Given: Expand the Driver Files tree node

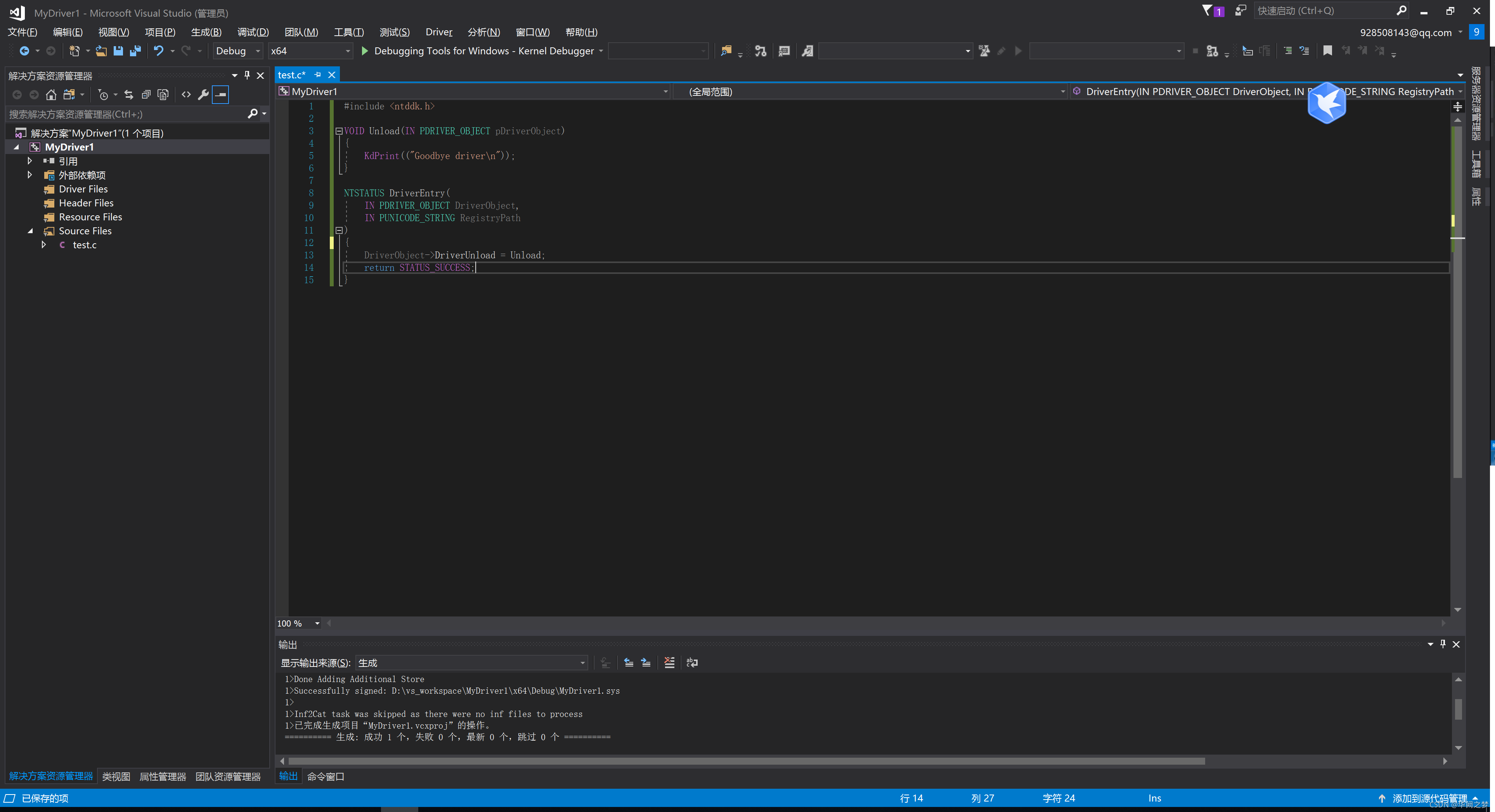Looking at the screenshot, I should coord(30,189).
